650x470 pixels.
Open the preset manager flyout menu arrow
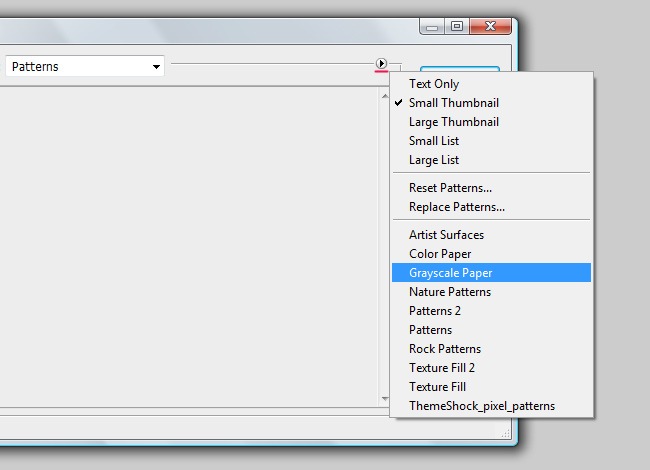point(381,64)
